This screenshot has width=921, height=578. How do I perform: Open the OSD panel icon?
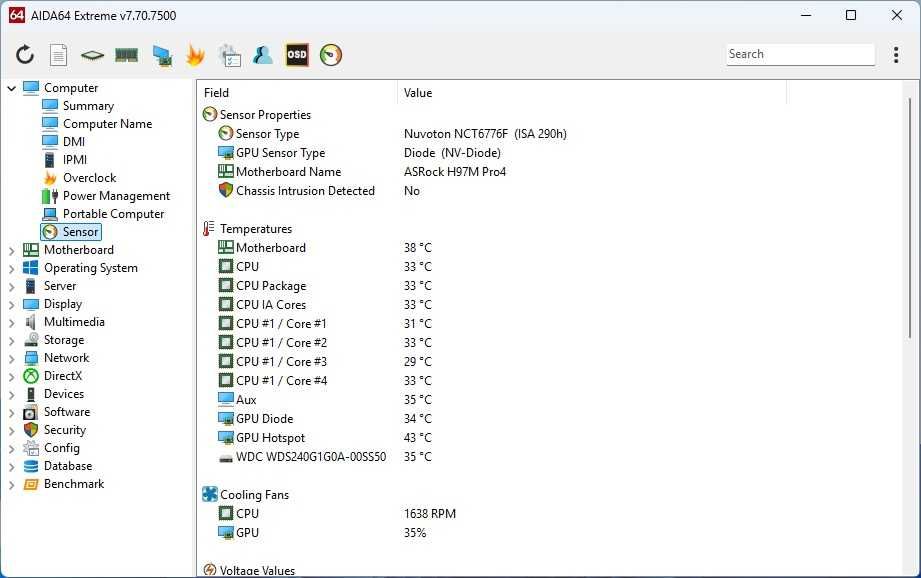click(297, 55)
